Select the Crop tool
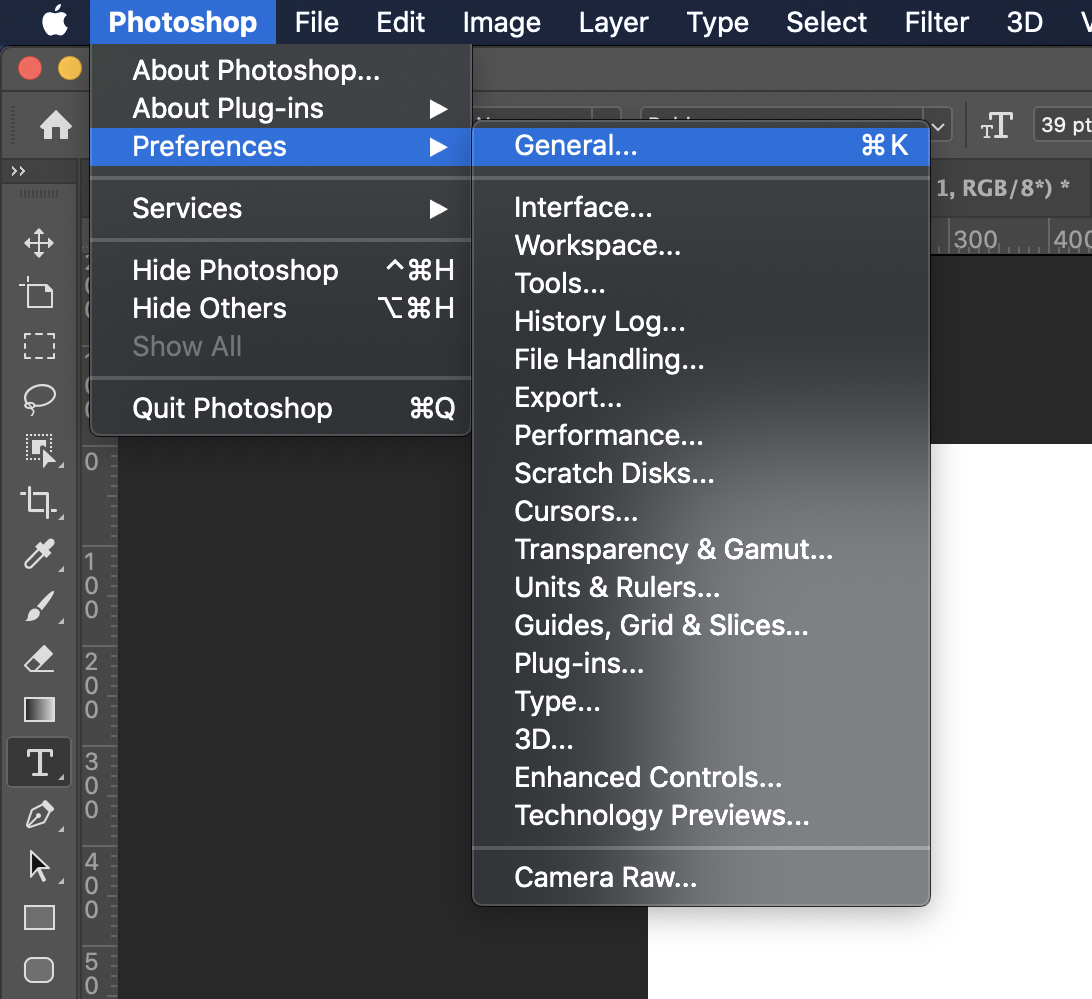The width and height of the screenshot is (1092, 999). [39, 502]
